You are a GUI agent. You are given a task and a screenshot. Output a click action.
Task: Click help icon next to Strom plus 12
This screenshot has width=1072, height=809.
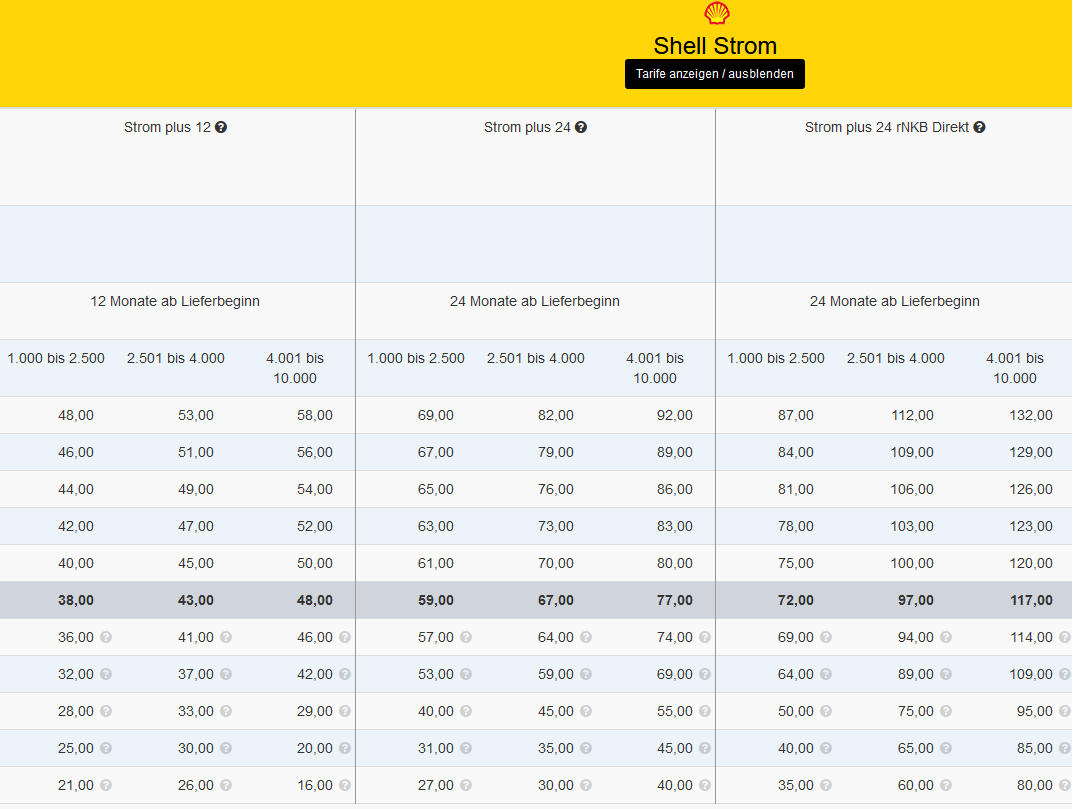pyautogui.click(x=221, y=128)
